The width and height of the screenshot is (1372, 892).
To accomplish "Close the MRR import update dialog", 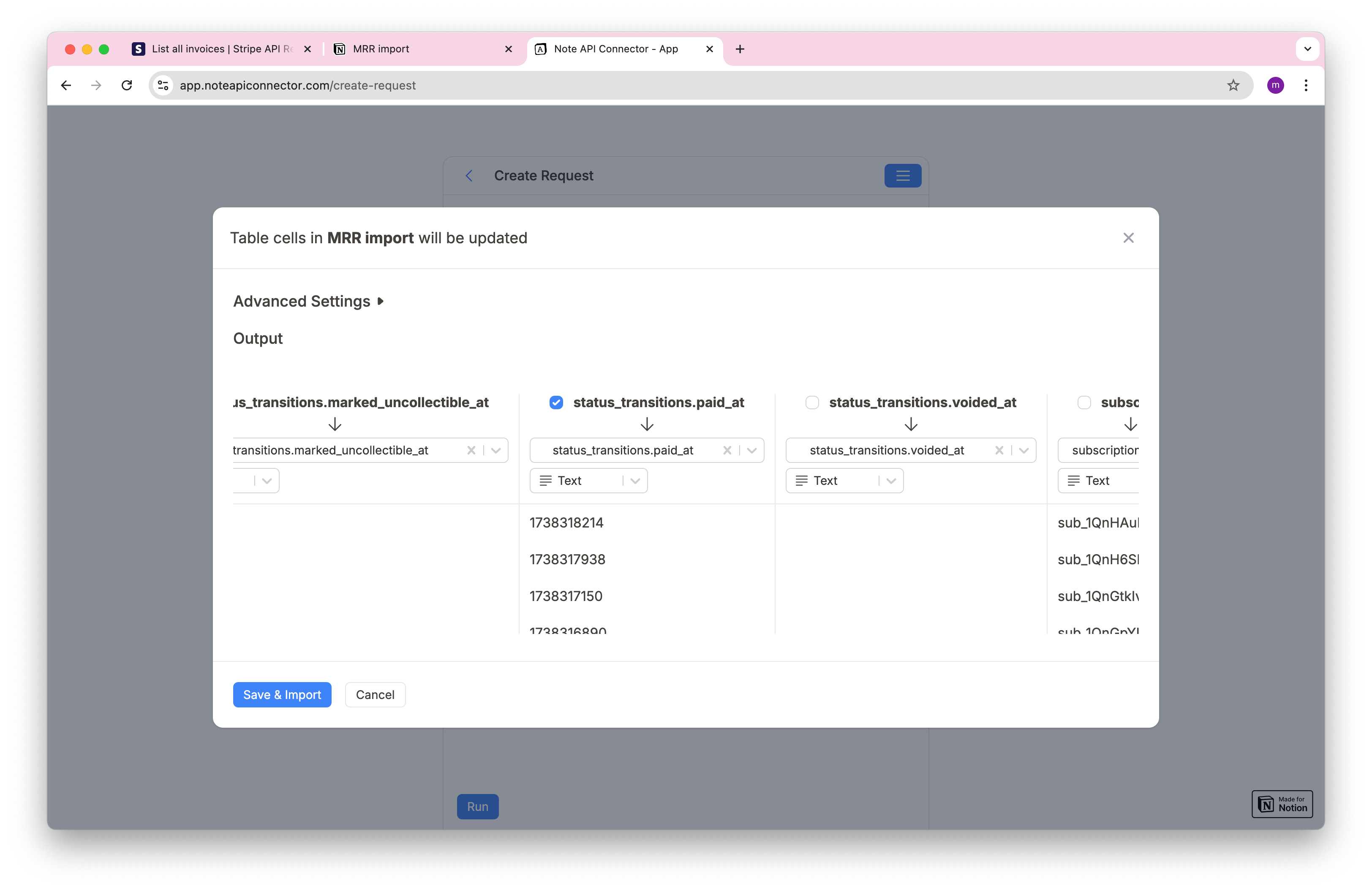I will coord(1128,238).
